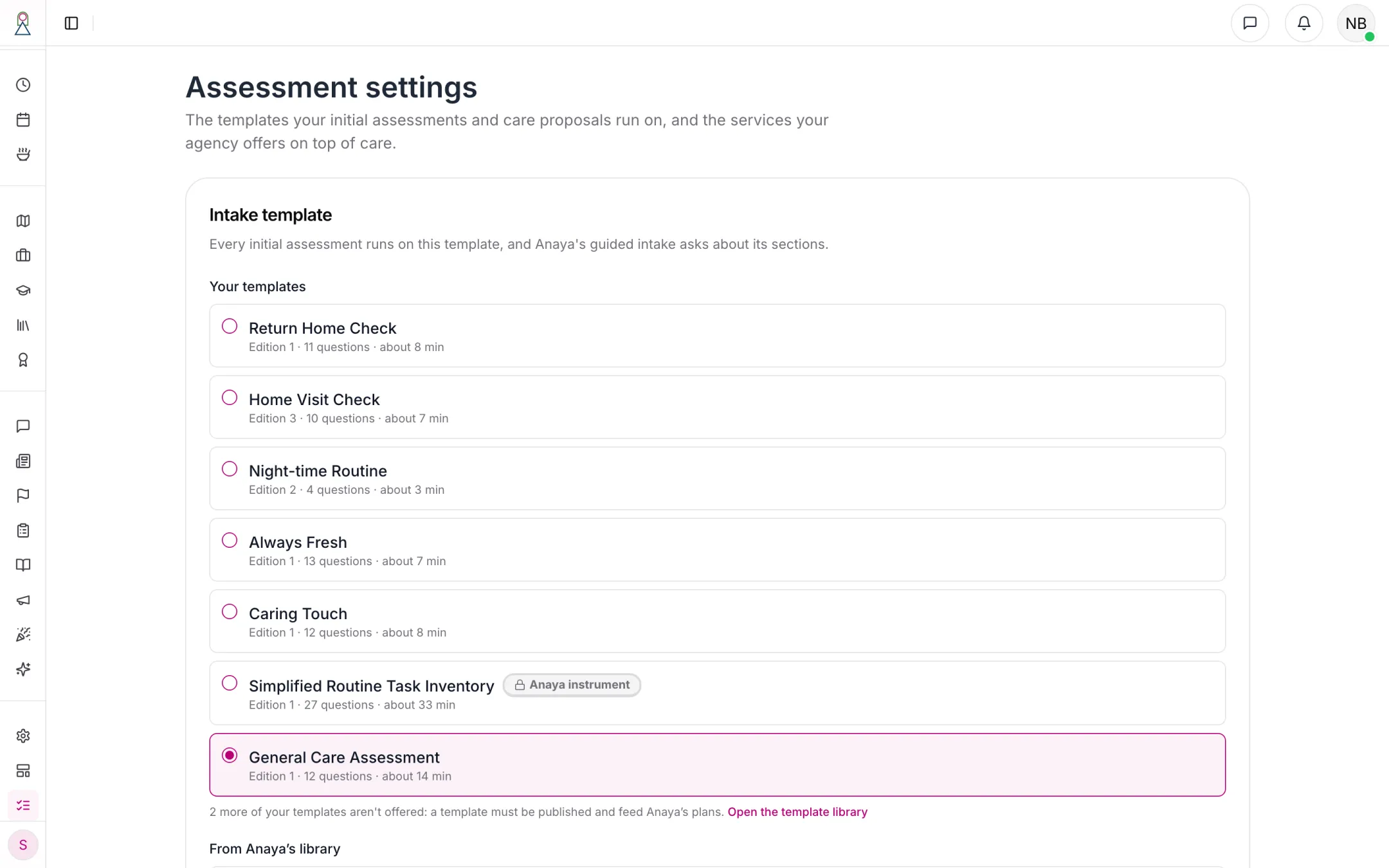The height and width of the screenshot is (868, 1389).
Task: Click the General Care Assessment title
Action: click(344, 757)
